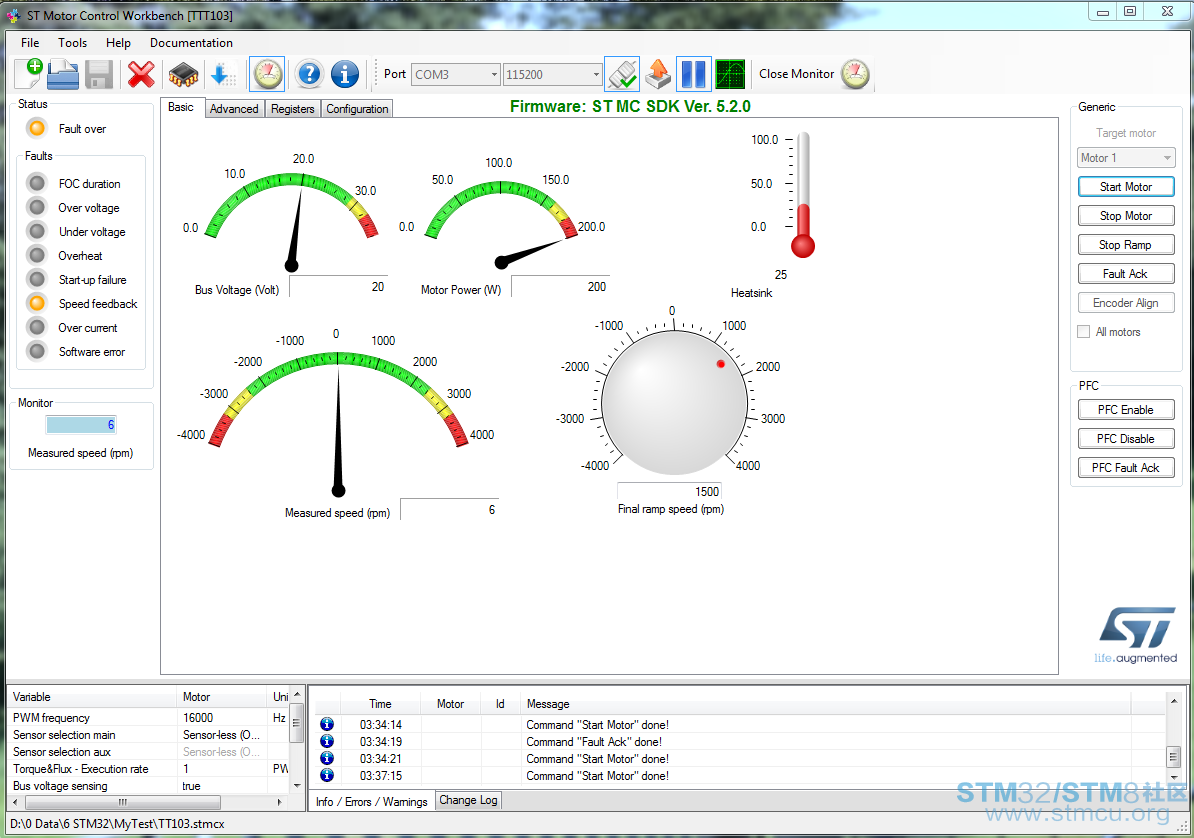Click the upload orange arrow icon

pos(658,74)
